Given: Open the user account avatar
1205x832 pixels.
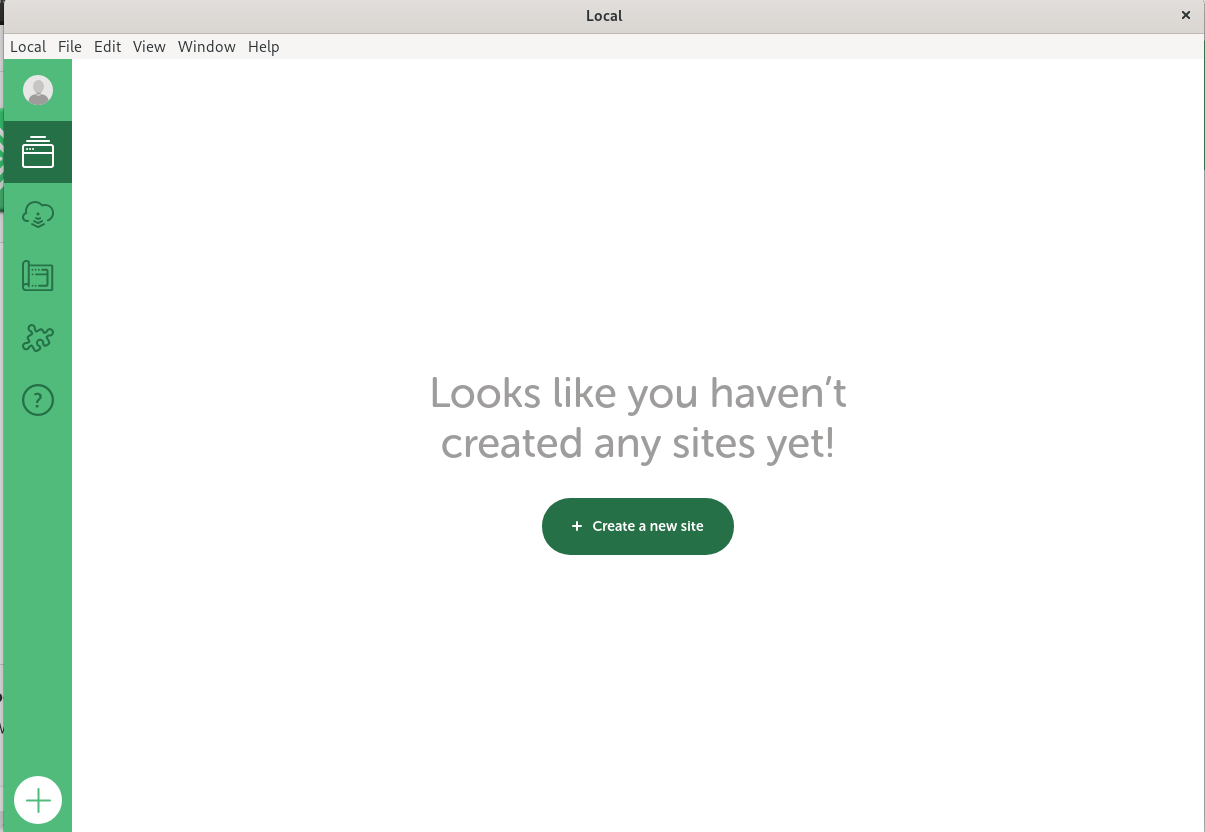Looking at the screenshot, I should click(38, 91).
